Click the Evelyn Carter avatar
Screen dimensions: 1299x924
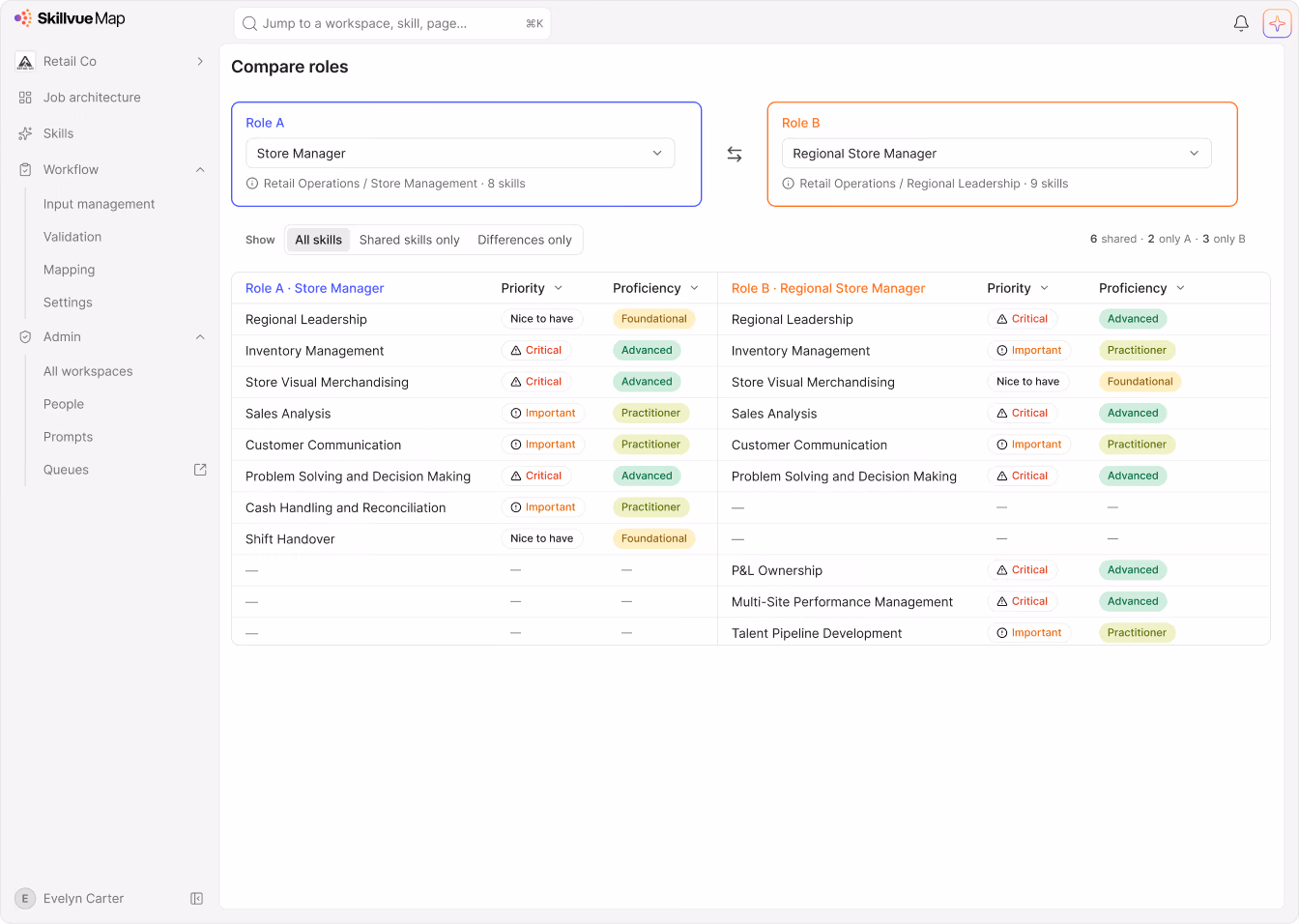point(25,899)
